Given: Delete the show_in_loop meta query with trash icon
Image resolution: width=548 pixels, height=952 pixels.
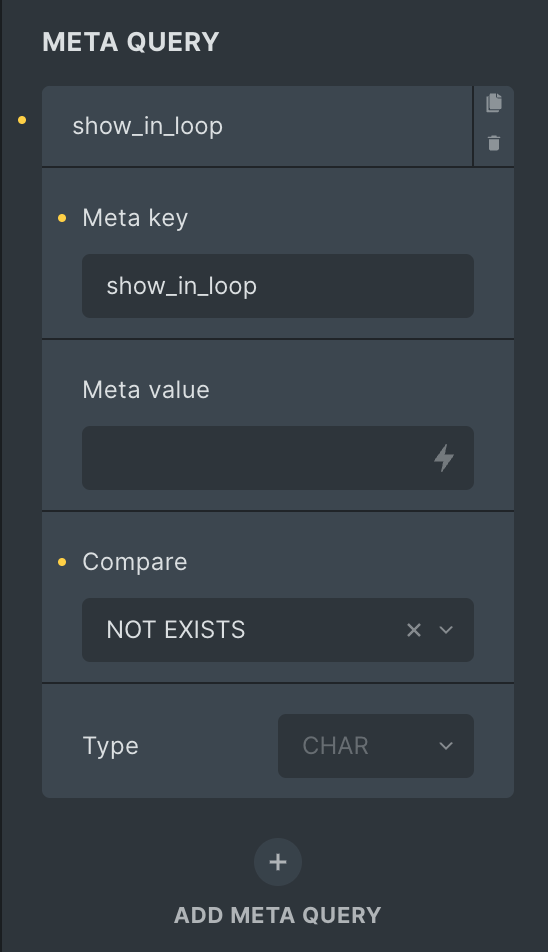Looking at the screenshot, I should (494, 143).
